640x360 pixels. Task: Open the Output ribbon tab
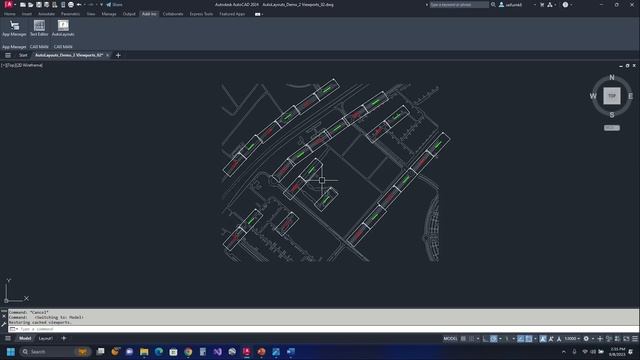[x=129, y=14]
